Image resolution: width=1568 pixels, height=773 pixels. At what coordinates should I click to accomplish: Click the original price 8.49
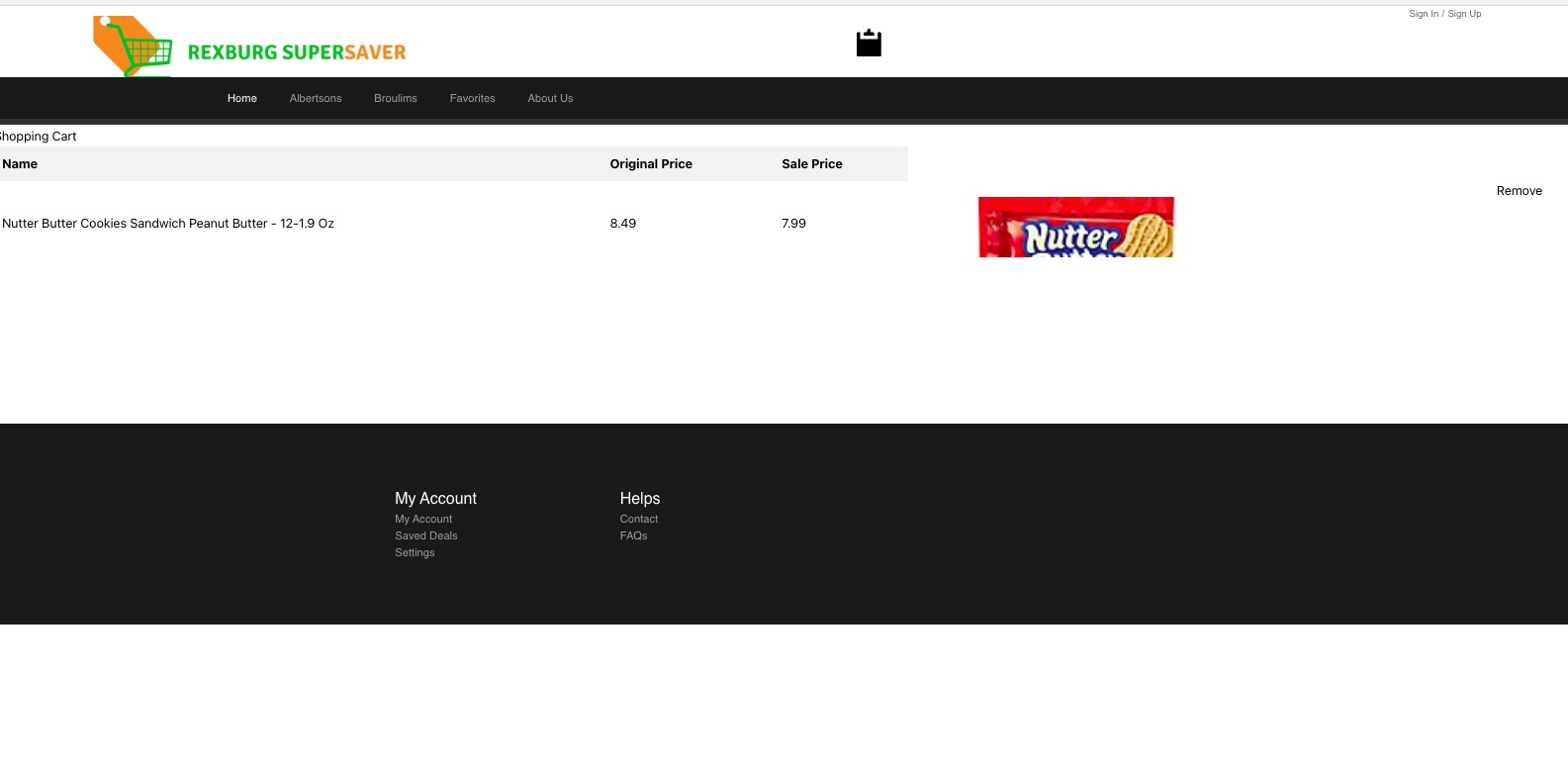tap(623, 224)
